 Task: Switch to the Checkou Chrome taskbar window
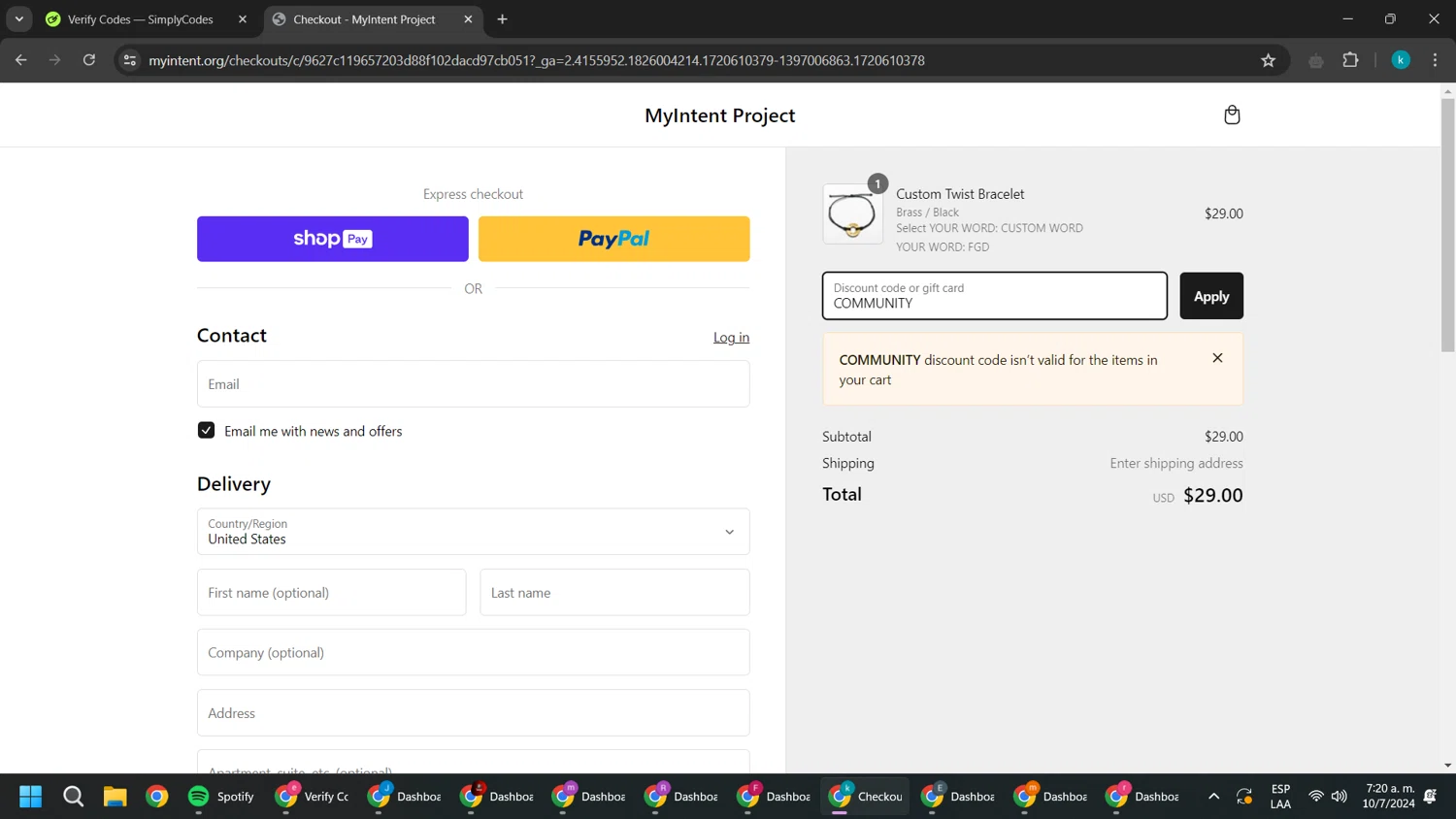point(866,797)
